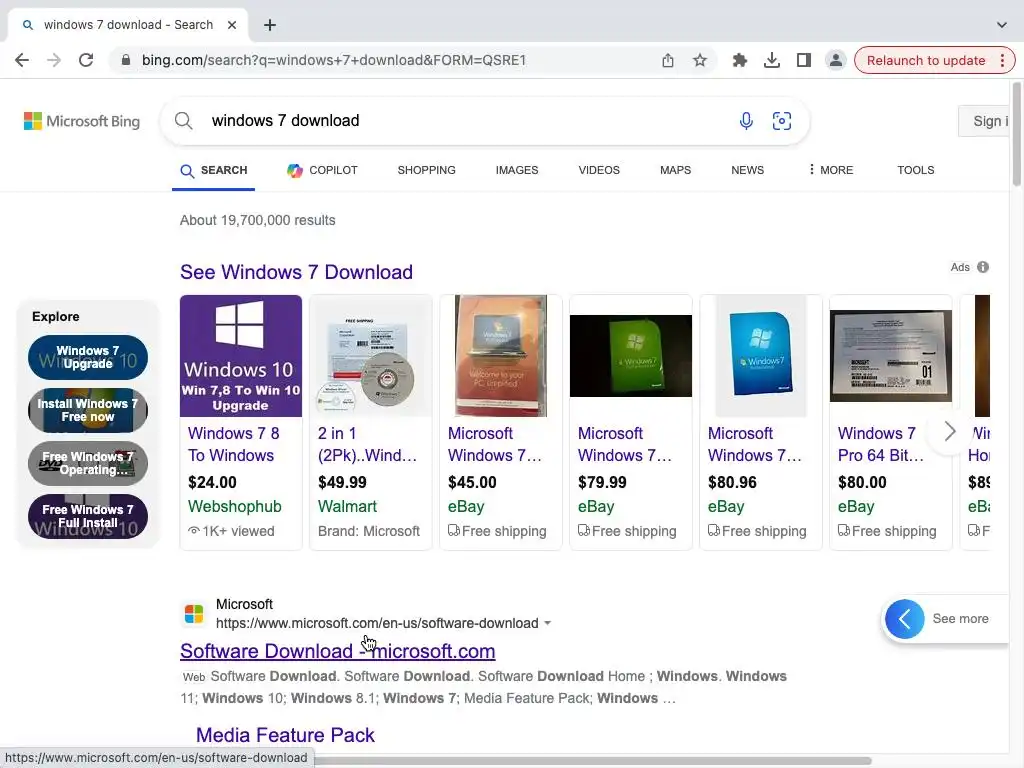Image resolution: width=1024 pixels, height=768 pixels.
Task: Click the Microsoft Bing logo
Action: [82, 121]
